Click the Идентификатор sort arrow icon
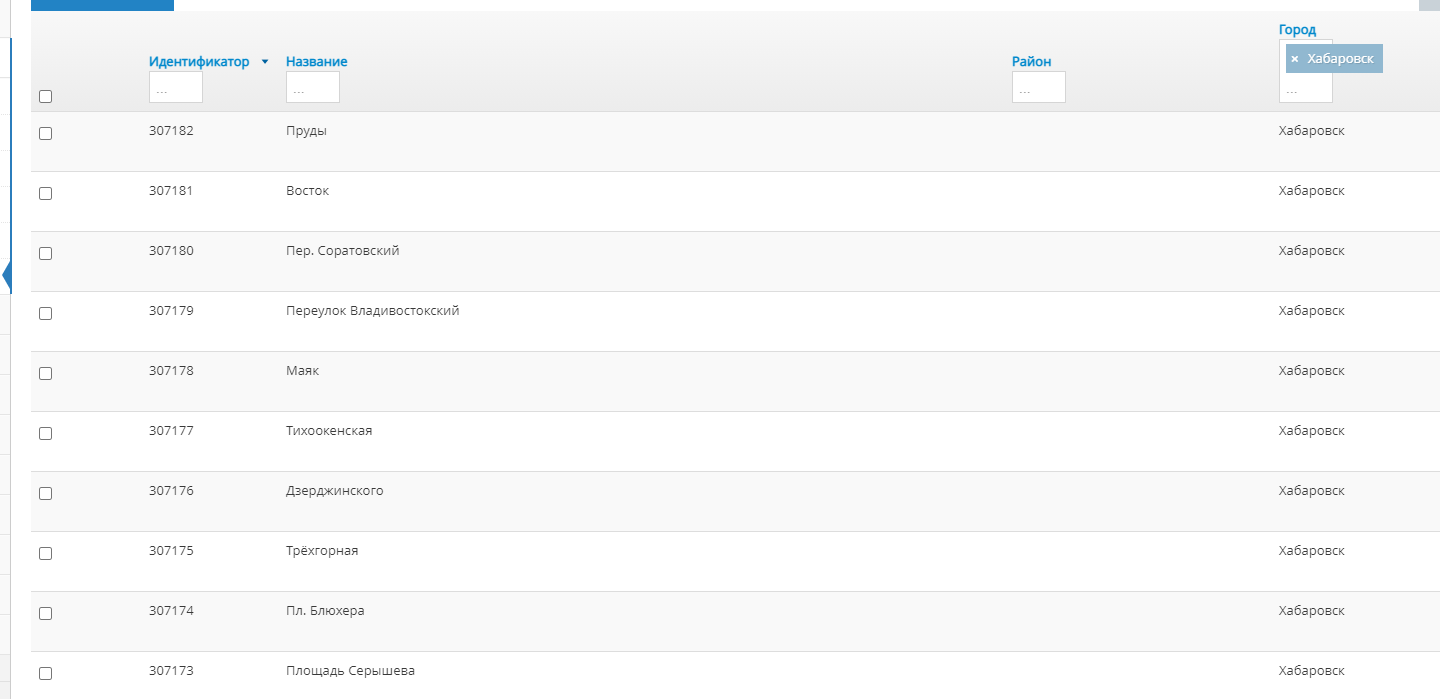Screen dimensions: 1440x699 coord(265,62)
